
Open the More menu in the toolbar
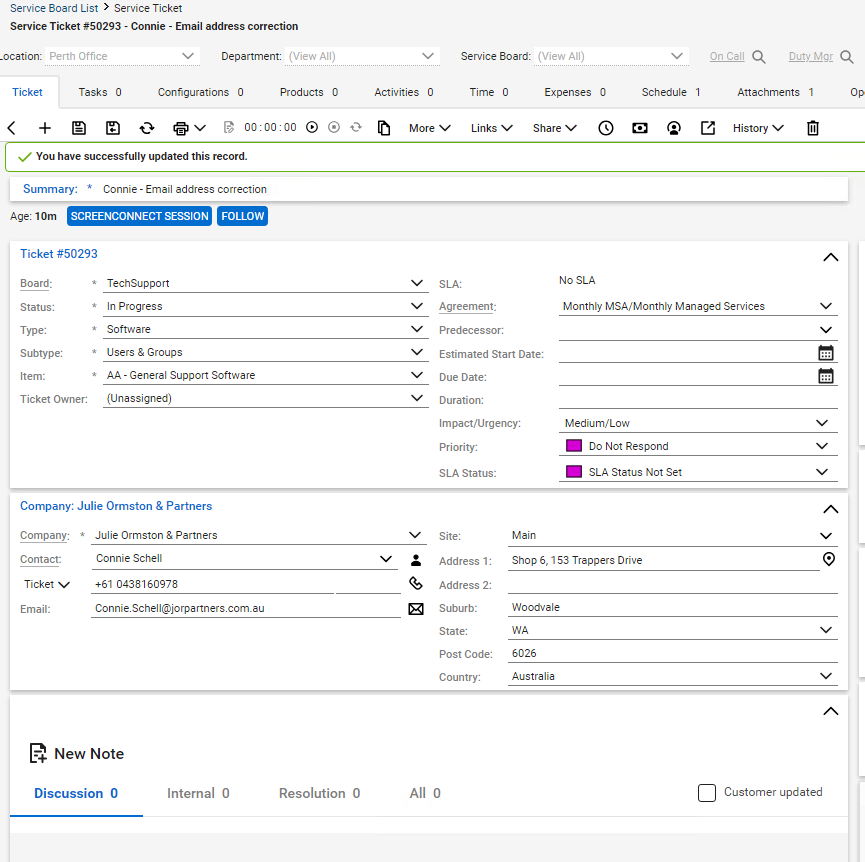click(430, 128)
